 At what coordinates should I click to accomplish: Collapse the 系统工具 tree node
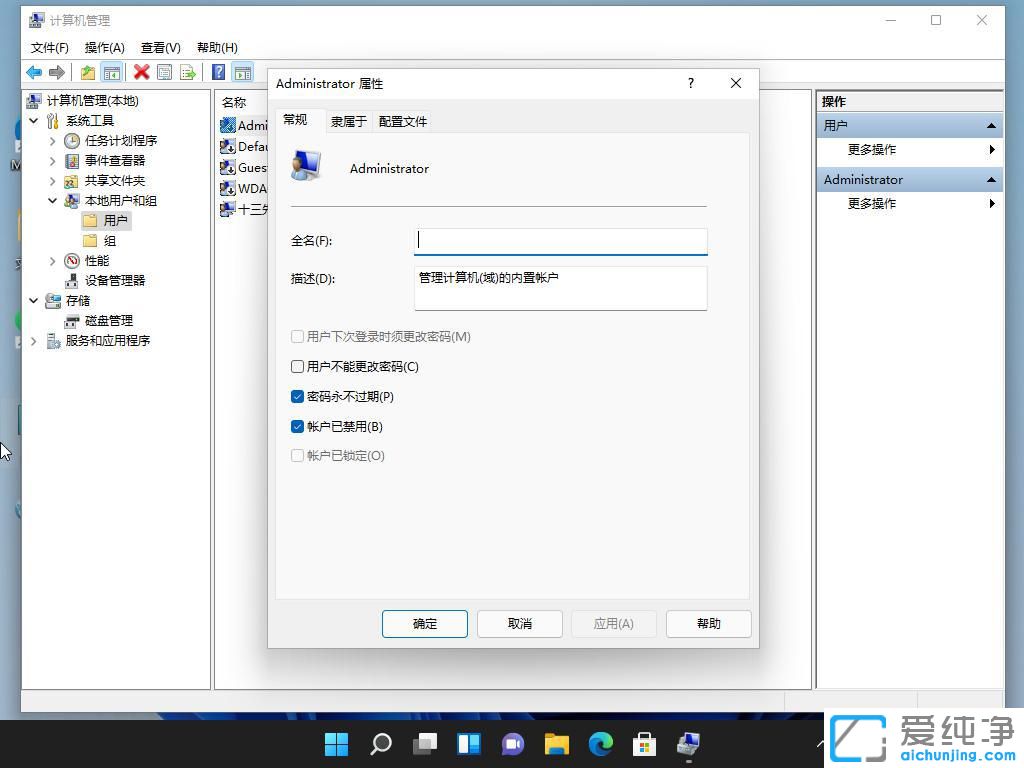(33, 120)
